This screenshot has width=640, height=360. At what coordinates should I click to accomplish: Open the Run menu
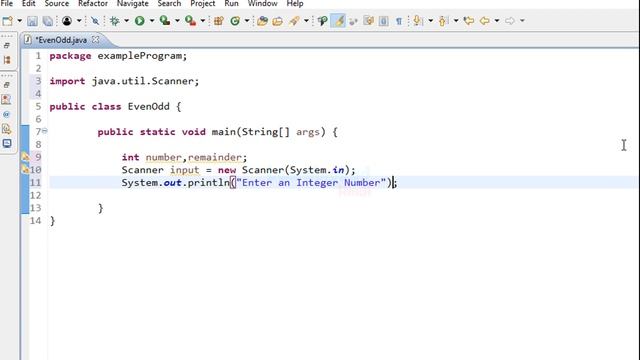(231, 4)
